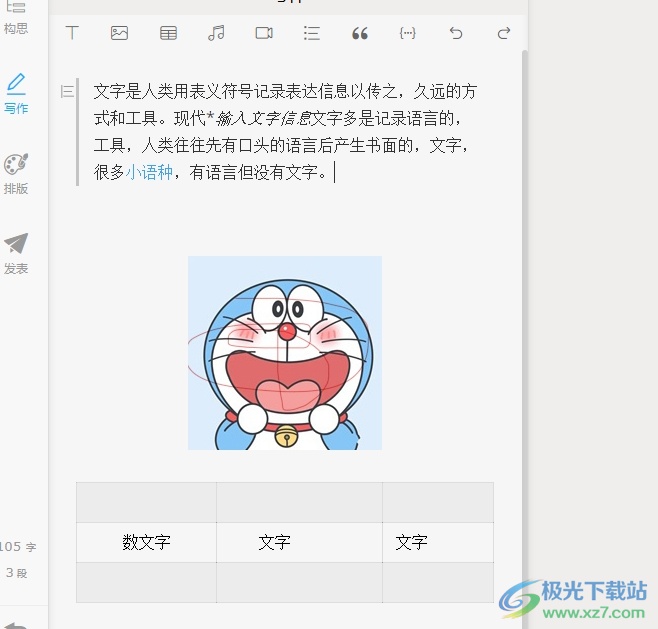
Task: Insert a video using the camera icon
Action: click(x=264, y=33)
